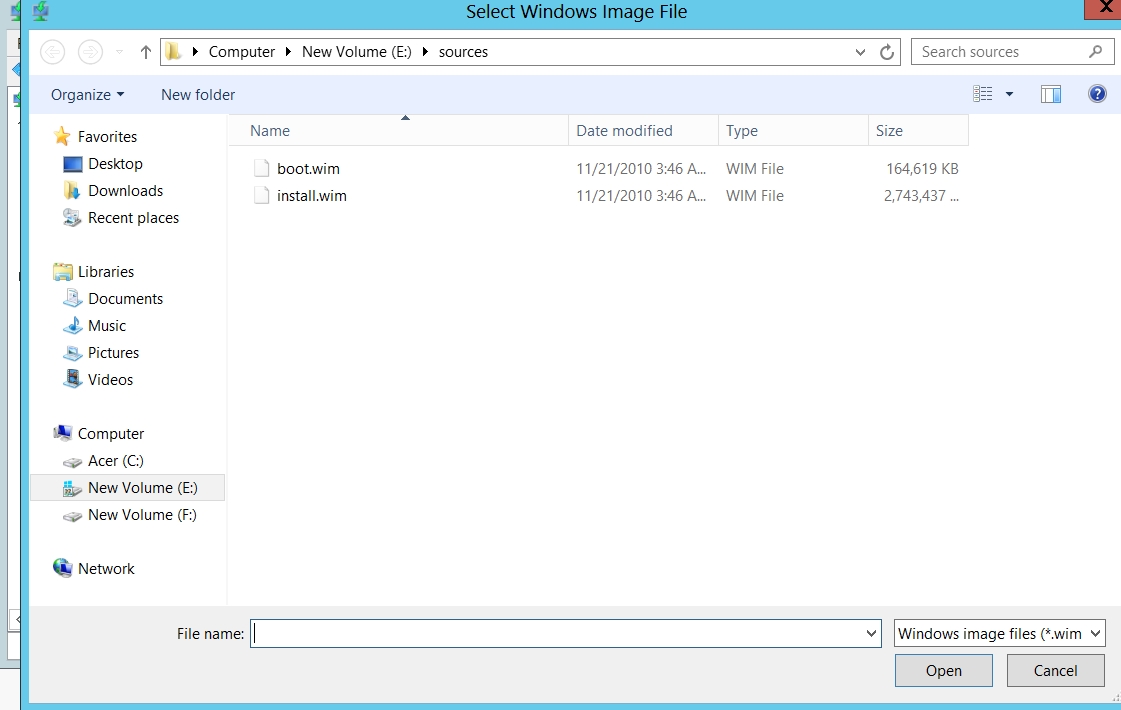Click the Pictures library icon

tap(72, 352)
